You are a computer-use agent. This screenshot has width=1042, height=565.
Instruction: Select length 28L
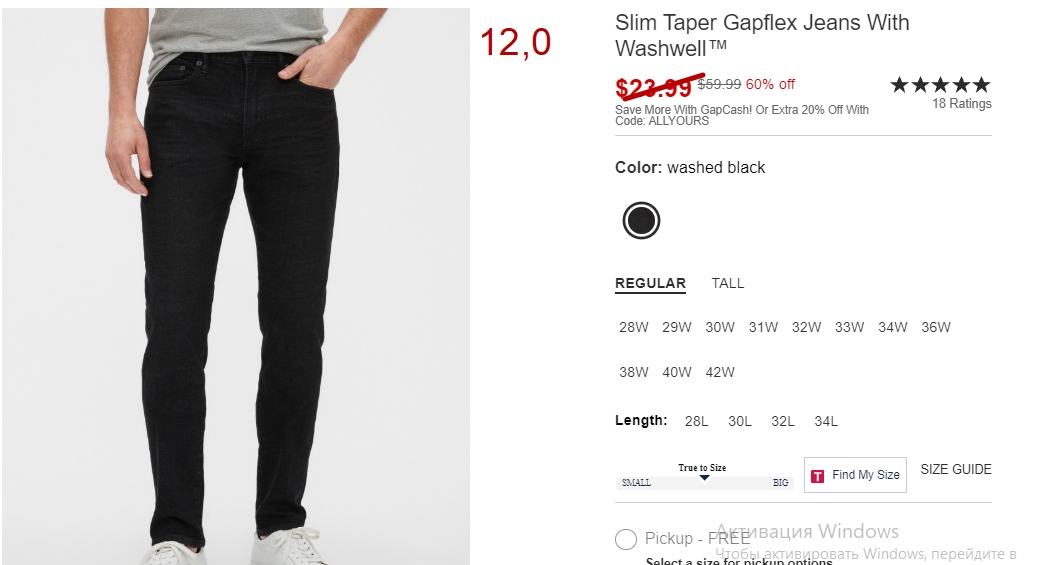[696, 421]
